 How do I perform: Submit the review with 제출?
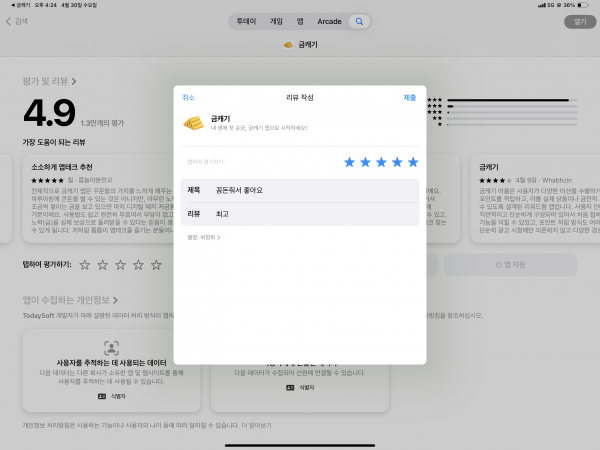pyautogui.click(x=409, y=98)
